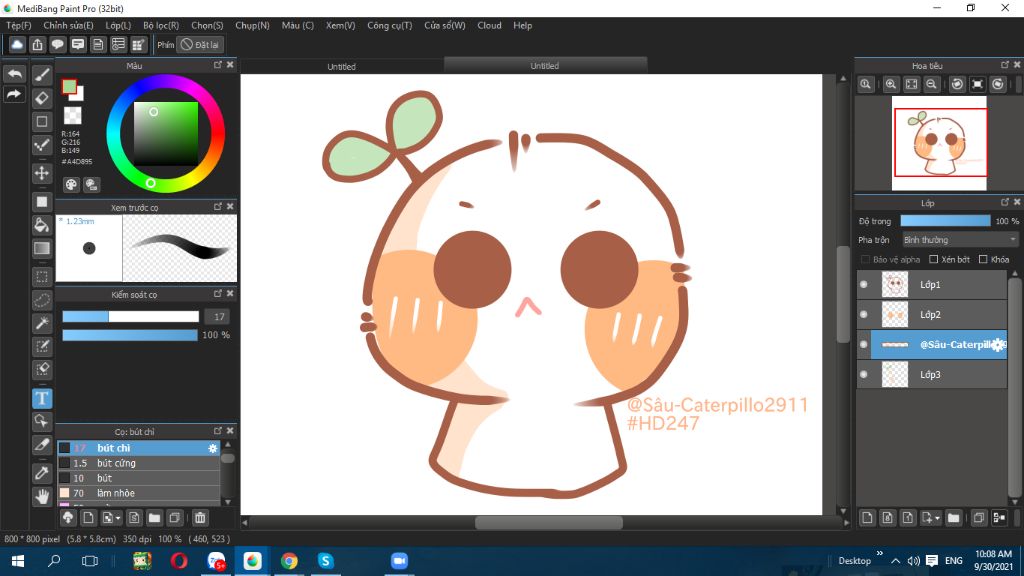Select the làm nhòe blur brush
1024x576 pixels.
coord(139,493)
